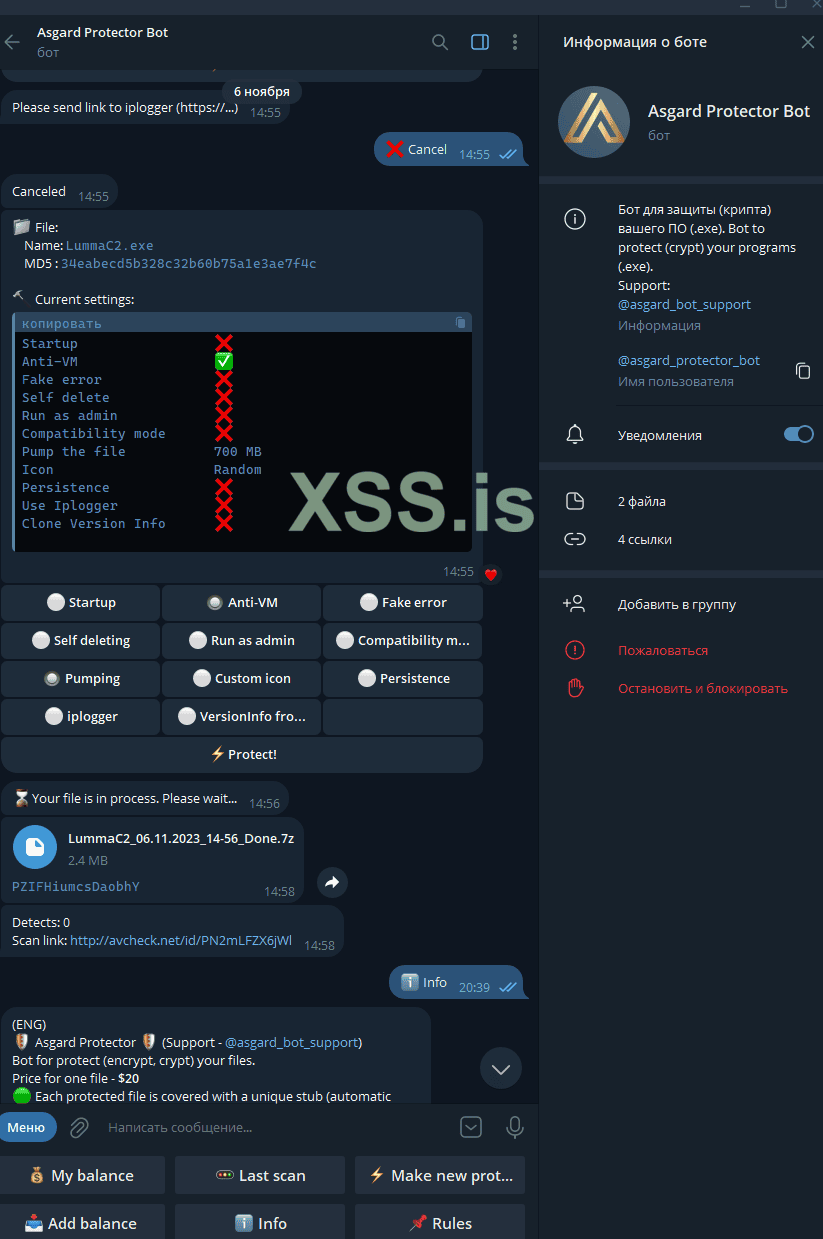Click the Info sent message bubble
Image resolution: width=823 pixels, height=1239 pixels.
click(x=456, y=983)
